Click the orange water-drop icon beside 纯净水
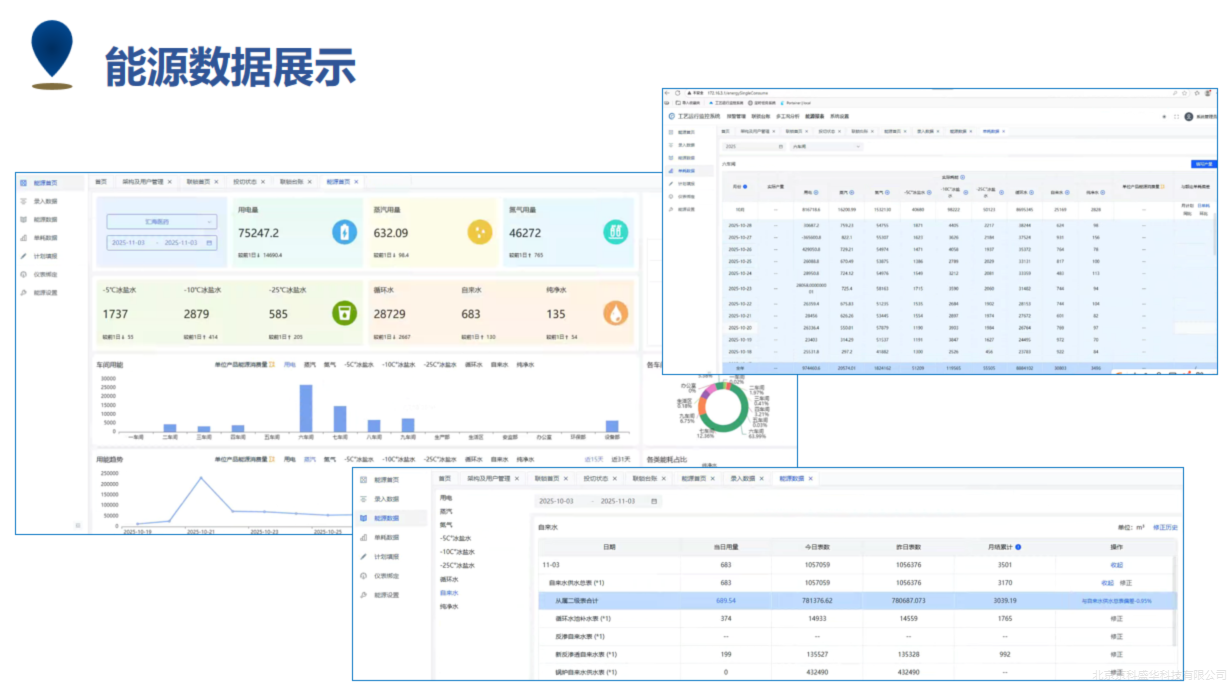Viewport: 1232px width, 684px height. pos(615,312)
